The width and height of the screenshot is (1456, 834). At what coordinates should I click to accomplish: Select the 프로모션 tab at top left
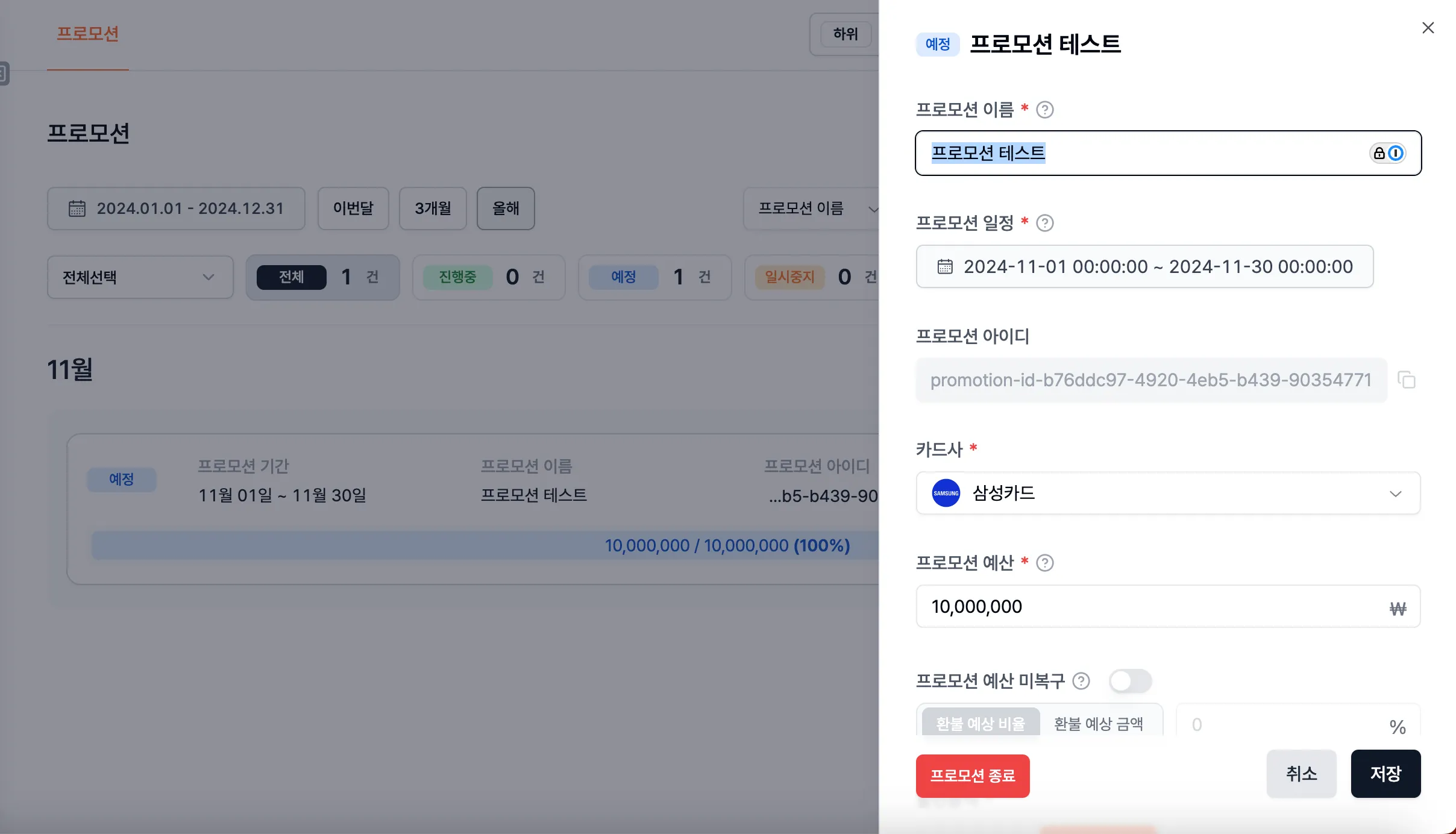[88, 34]
